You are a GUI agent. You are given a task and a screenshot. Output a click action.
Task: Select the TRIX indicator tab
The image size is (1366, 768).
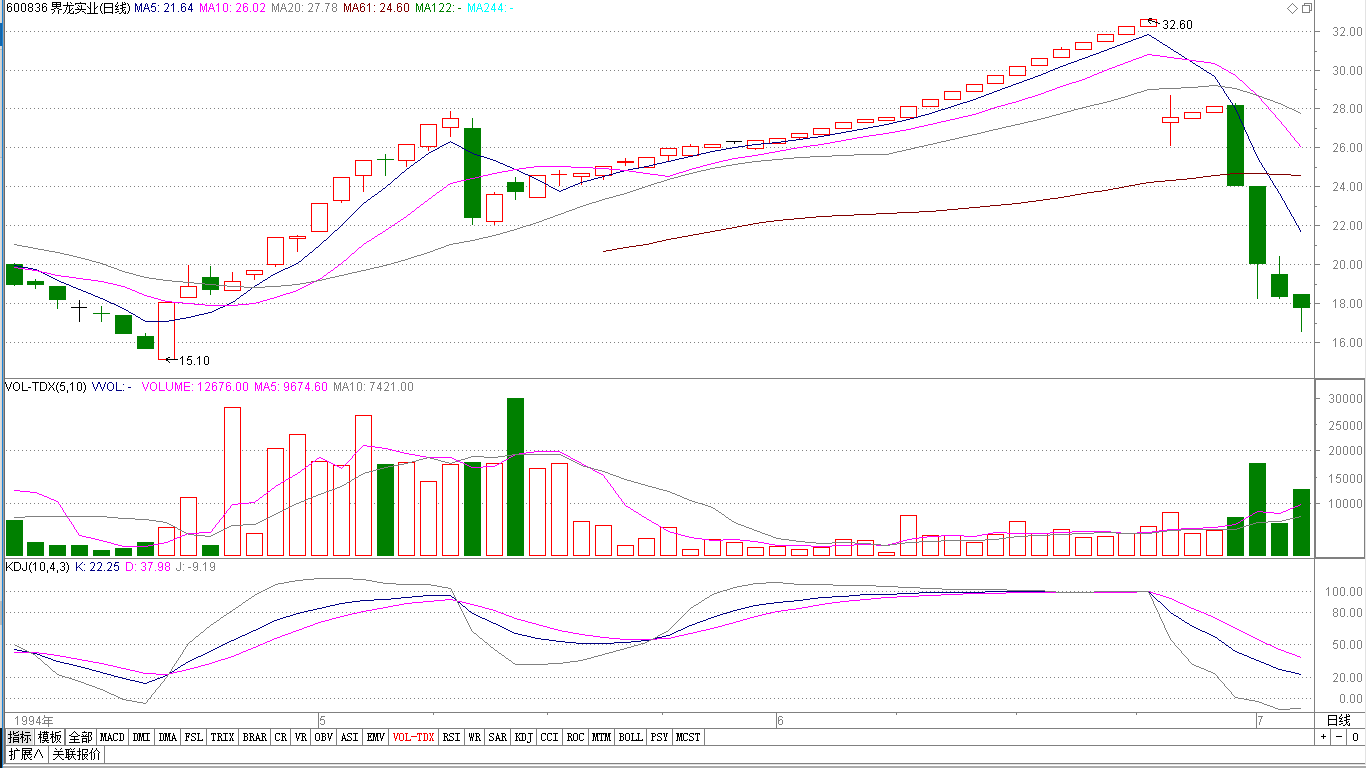[222, 737]
